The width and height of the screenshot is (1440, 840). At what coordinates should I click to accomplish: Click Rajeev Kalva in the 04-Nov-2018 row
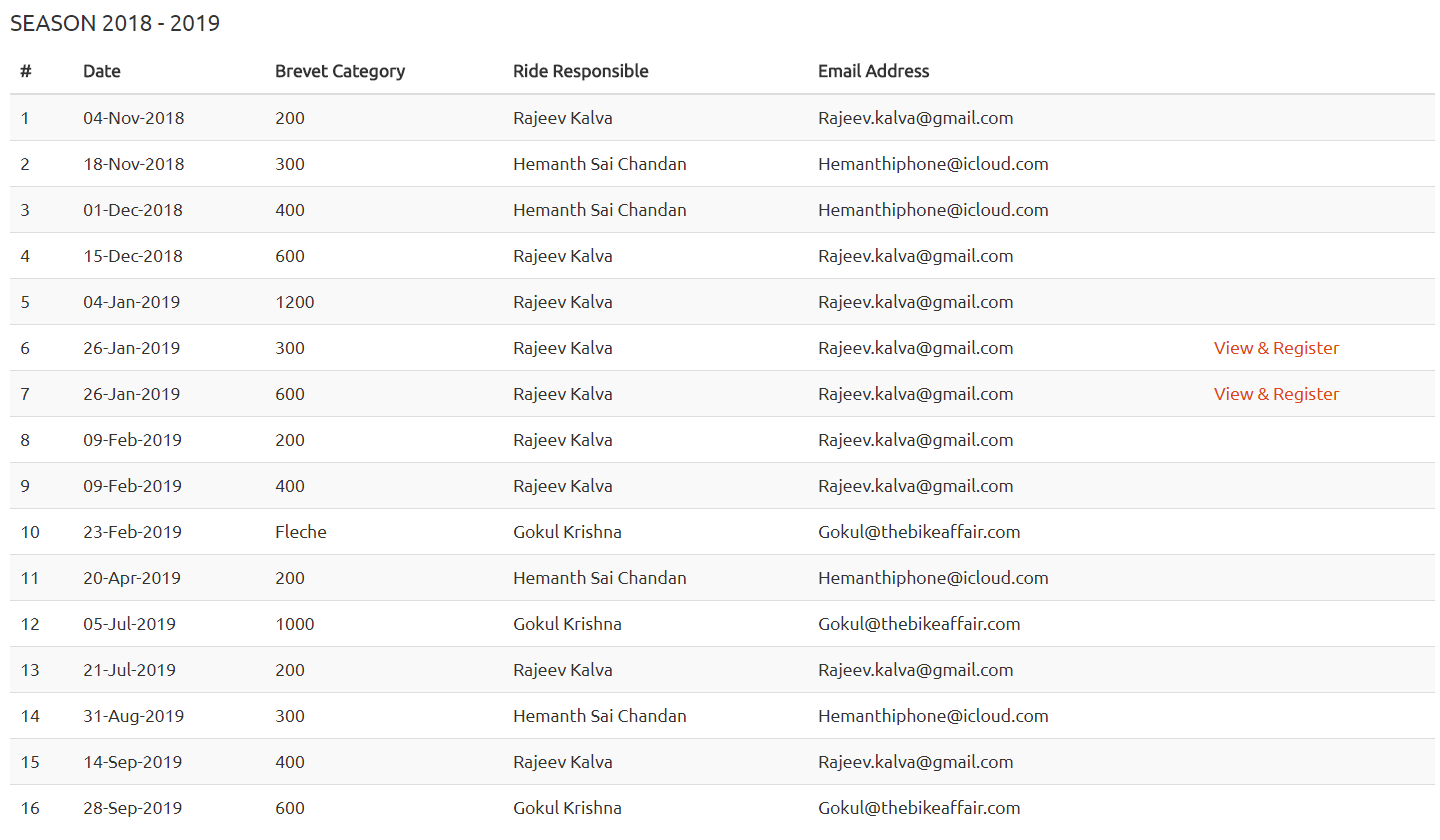[x=563, y=118]
